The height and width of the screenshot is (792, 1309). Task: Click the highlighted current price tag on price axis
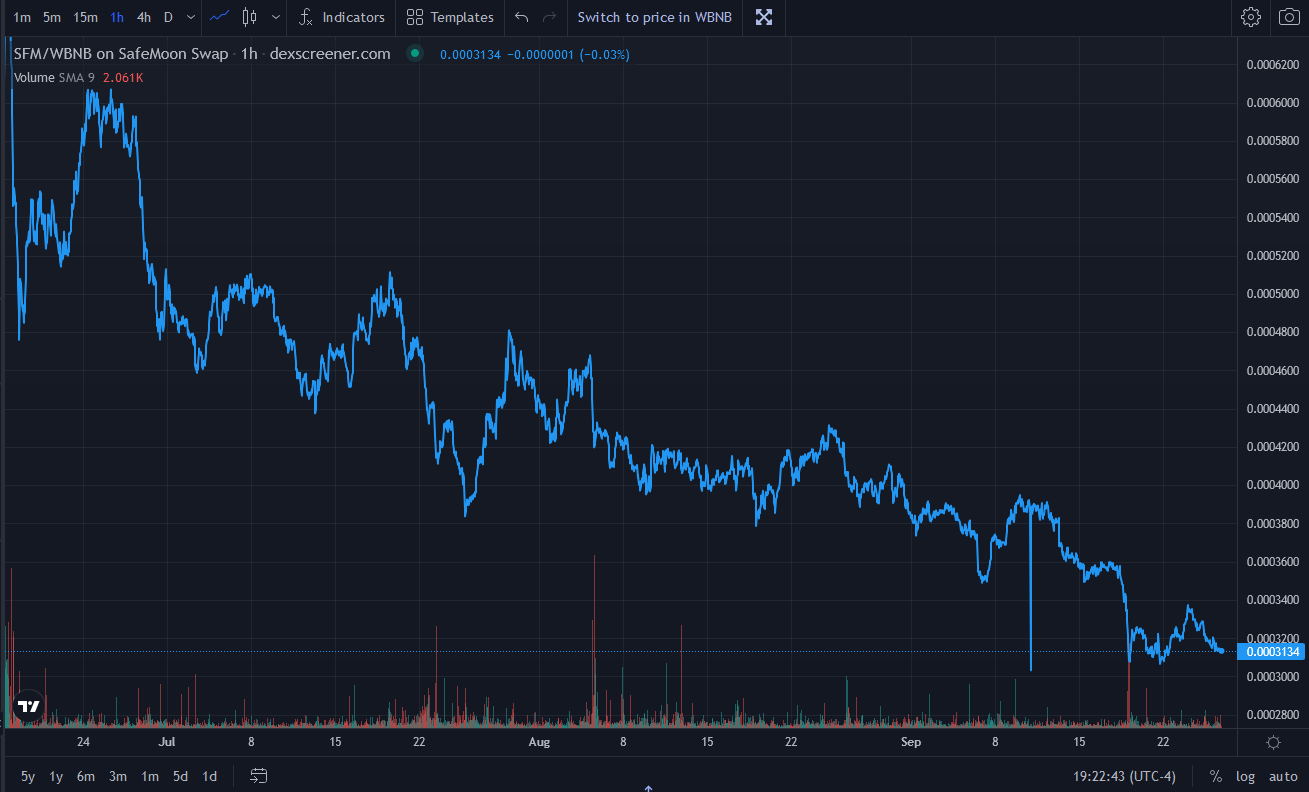[1272, 652]
